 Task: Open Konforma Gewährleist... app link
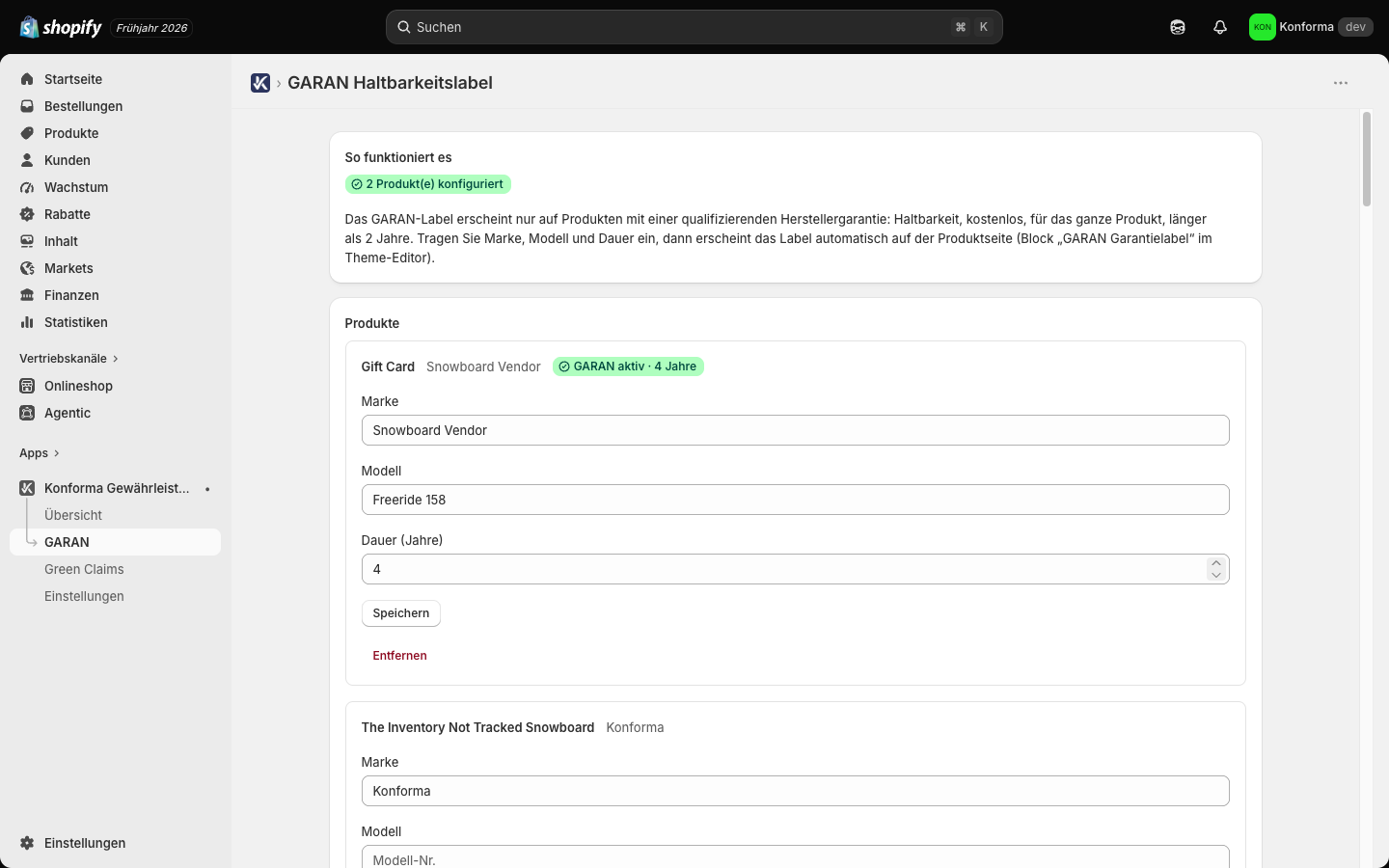117,488
